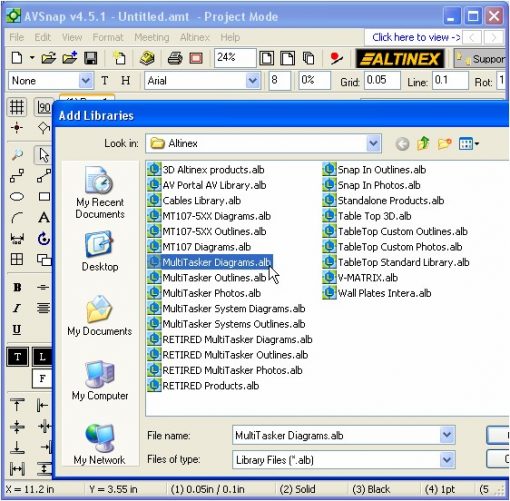Open the Format menu

(108, 37)
